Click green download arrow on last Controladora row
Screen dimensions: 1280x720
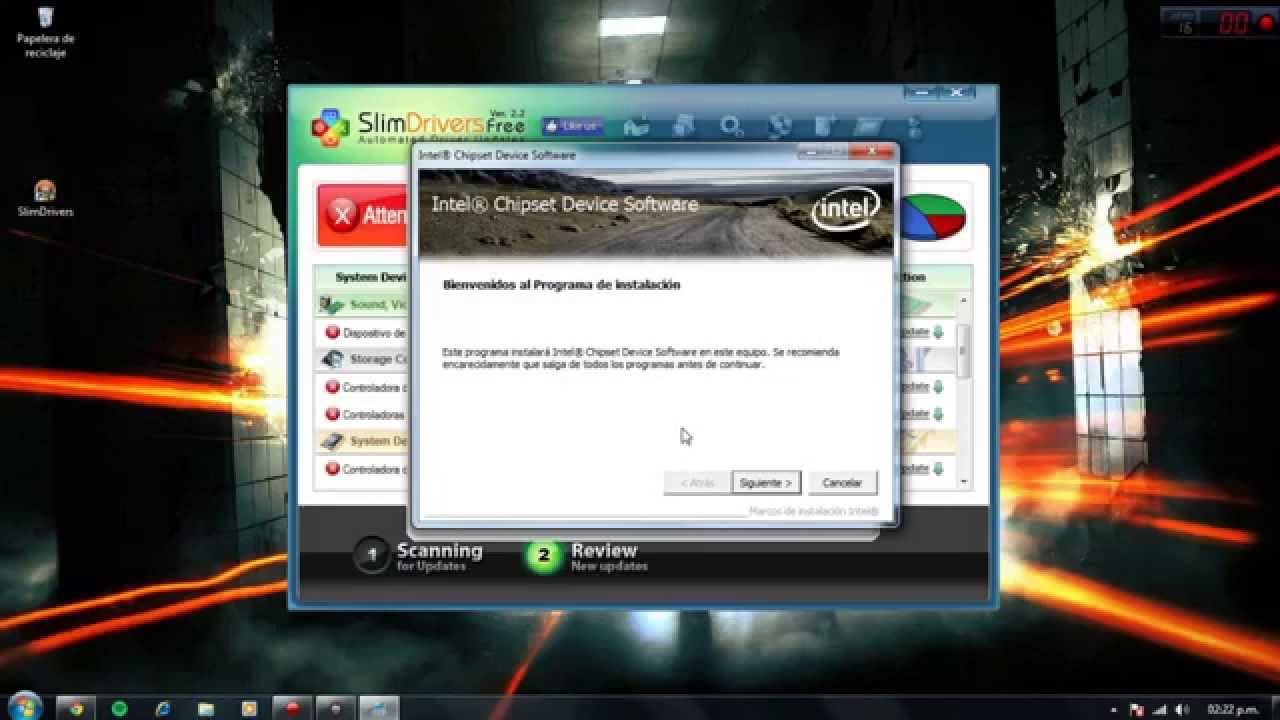point(938,469)
